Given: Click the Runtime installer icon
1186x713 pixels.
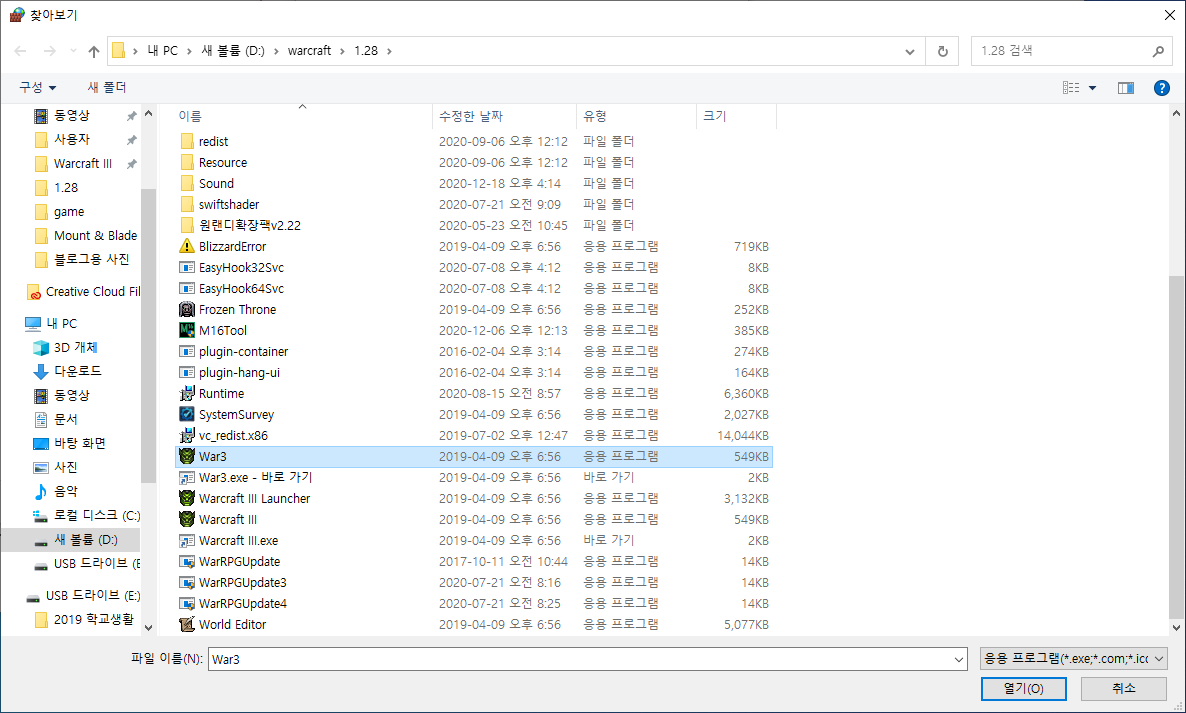Looking at the screenshot, I should click(x=187, y=393).
